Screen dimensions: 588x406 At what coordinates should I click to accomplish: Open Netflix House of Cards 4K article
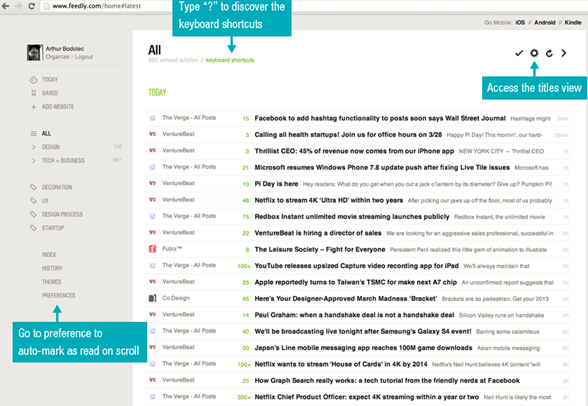(x=341, y=364)
